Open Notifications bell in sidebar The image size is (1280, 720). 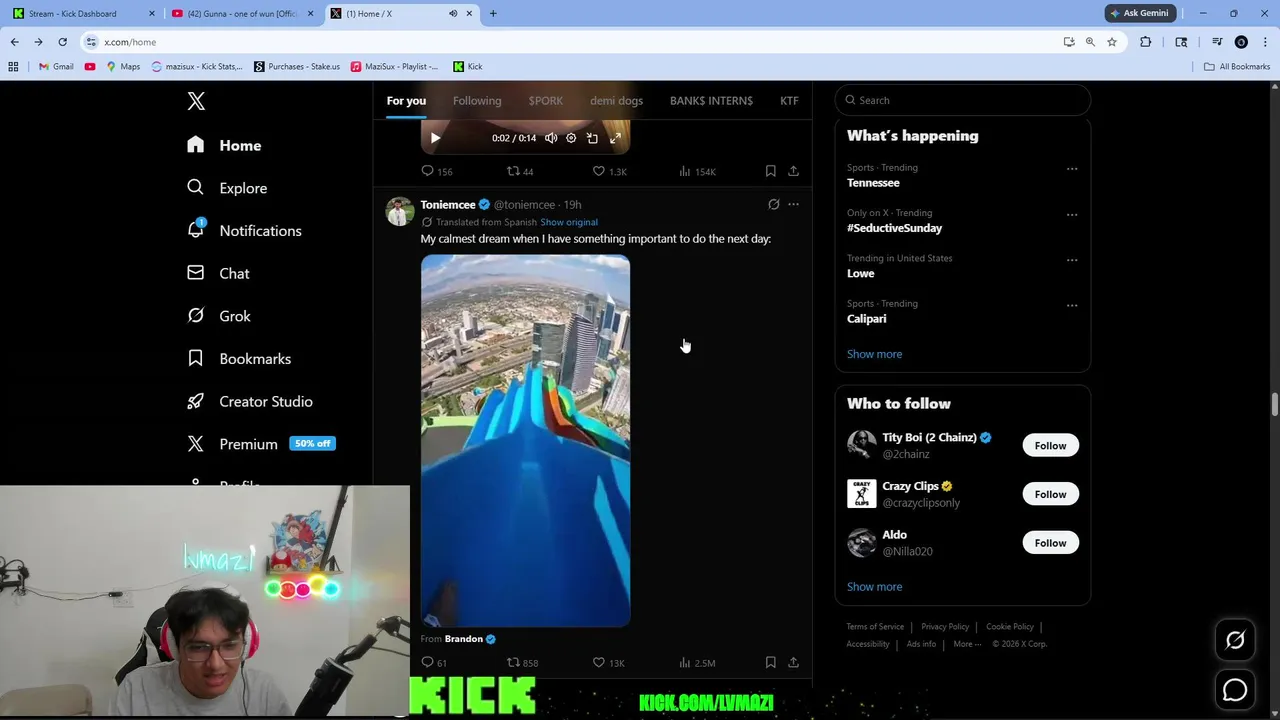click(x=244, y=231)
